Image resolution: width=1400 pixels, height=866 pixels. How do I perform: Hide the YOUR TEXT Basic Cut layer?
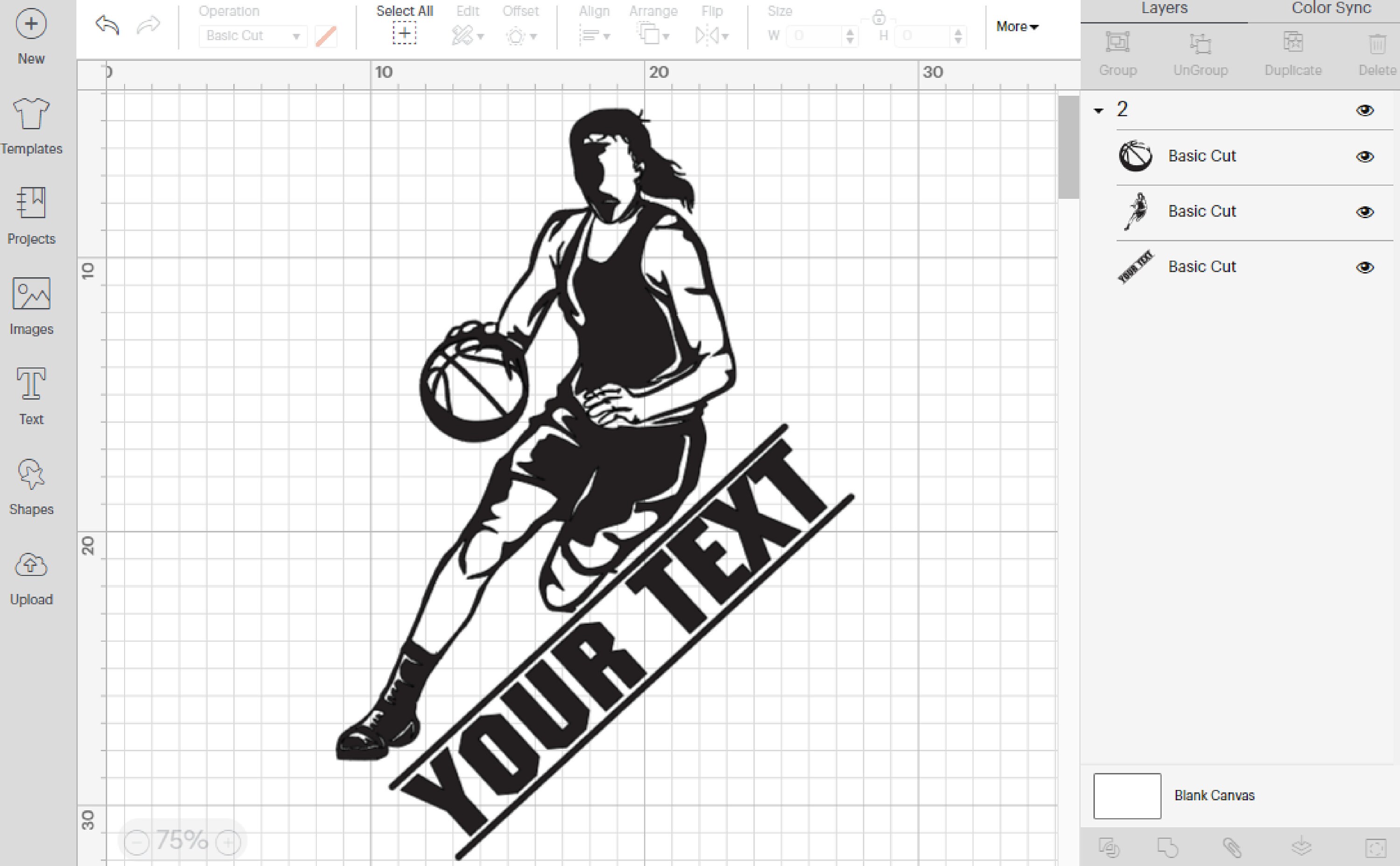click(1365, 267)
